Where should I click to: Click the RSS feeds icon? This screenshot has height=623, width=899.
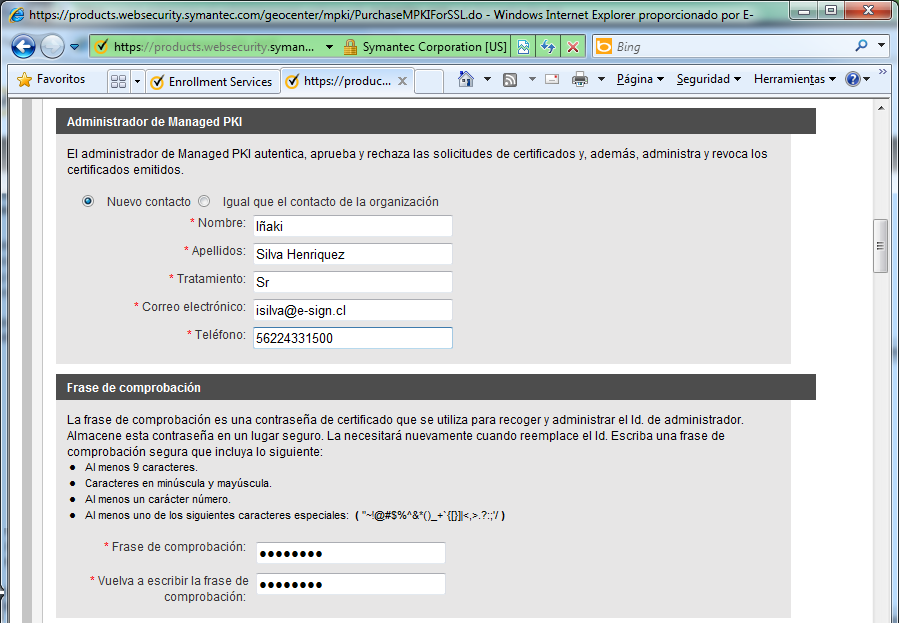point(510,80)
